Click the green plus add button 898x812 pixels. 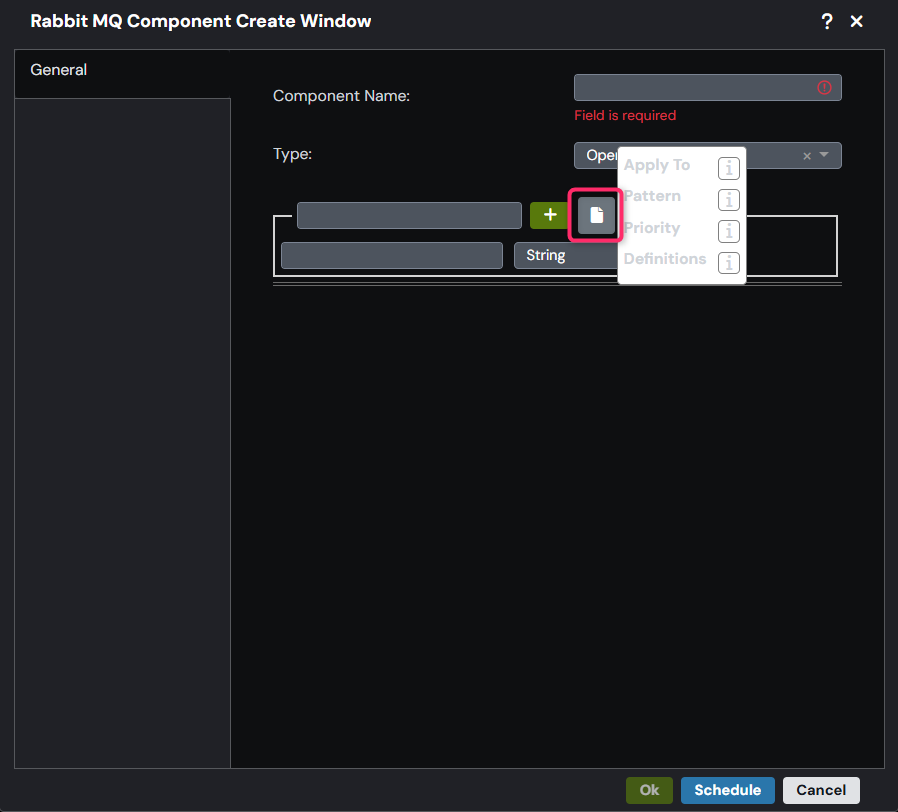tap(550, 215)
